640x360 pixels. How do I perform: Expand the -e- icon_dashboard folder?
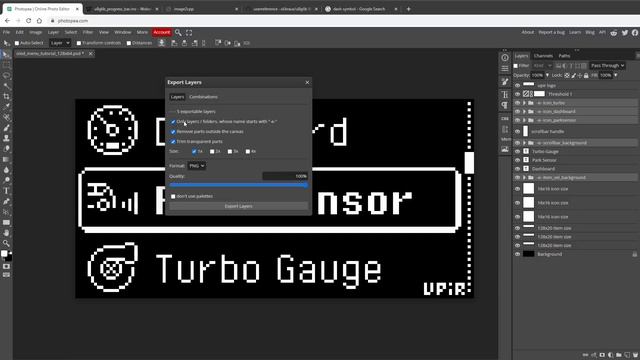[524, 111]
